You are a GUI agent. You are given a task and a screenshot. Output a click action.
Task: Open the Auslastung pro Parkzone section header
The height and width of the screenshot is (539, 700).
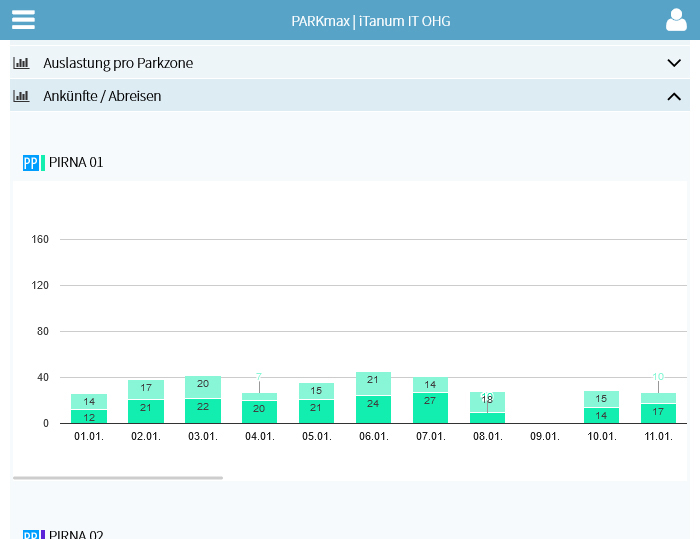coord(118,63)
